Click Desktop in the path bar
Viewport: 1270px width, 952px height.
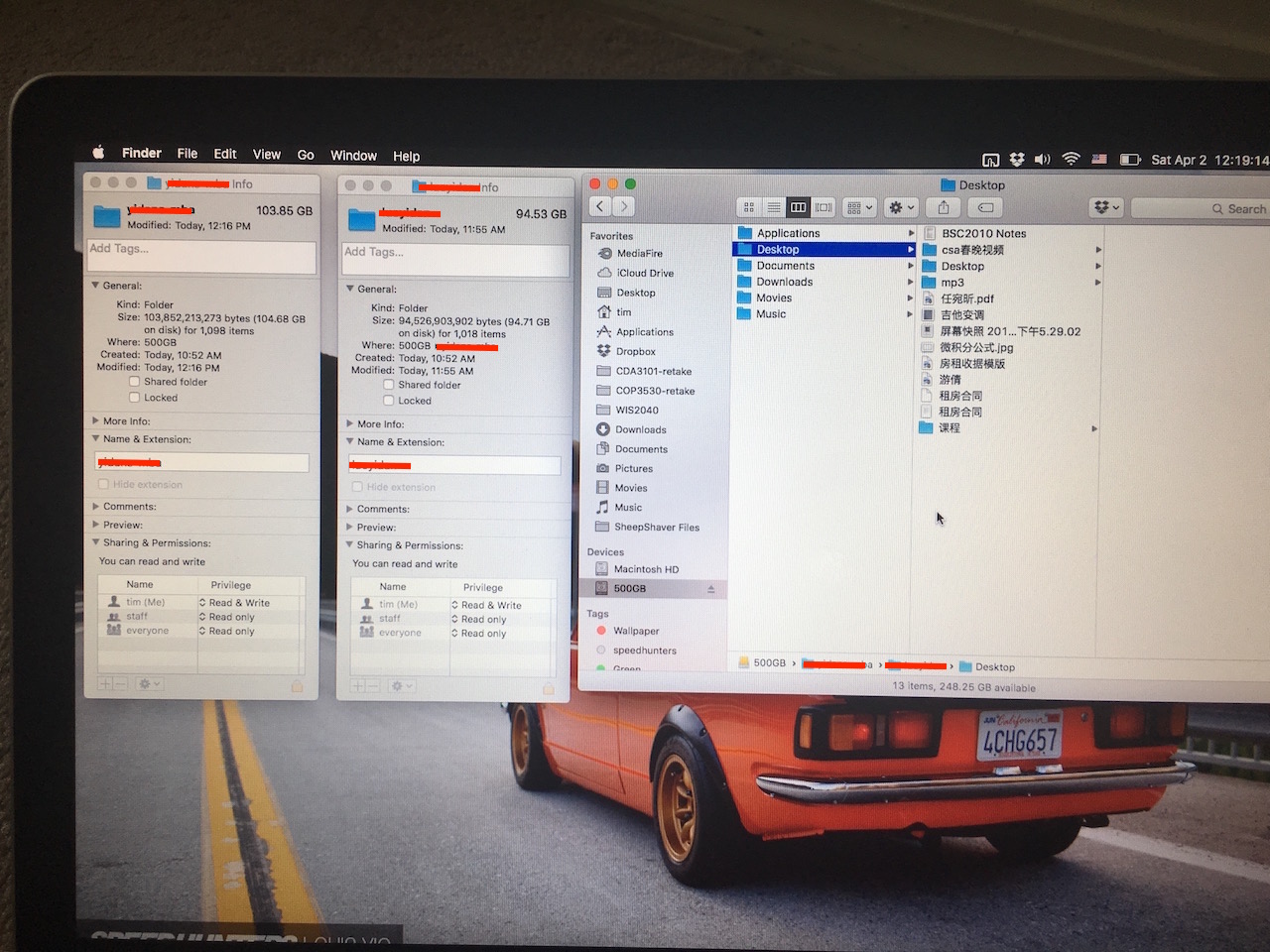click(987, 666)
